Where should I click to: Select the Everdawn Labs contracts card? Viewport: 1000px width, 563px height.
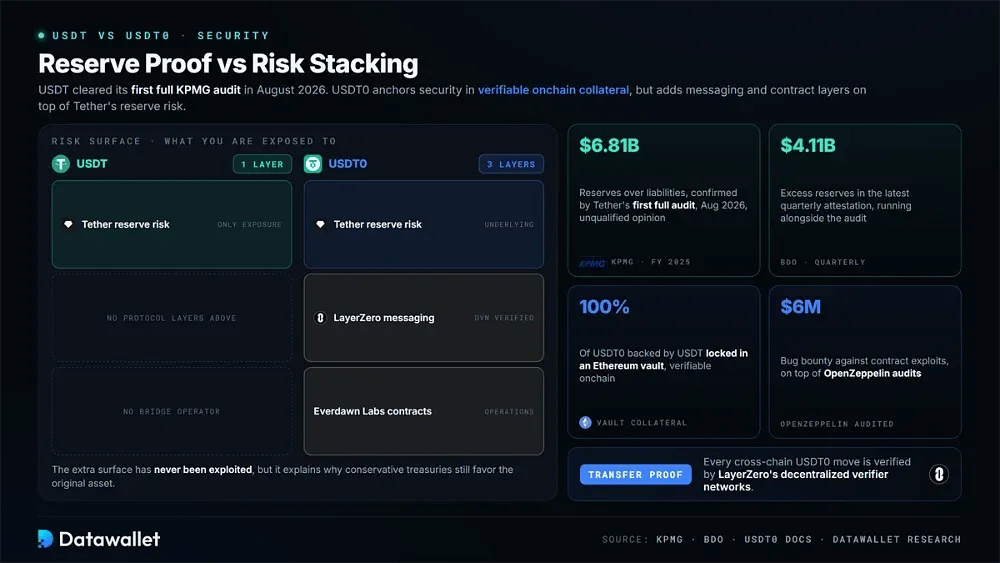[x=423, y=411]
